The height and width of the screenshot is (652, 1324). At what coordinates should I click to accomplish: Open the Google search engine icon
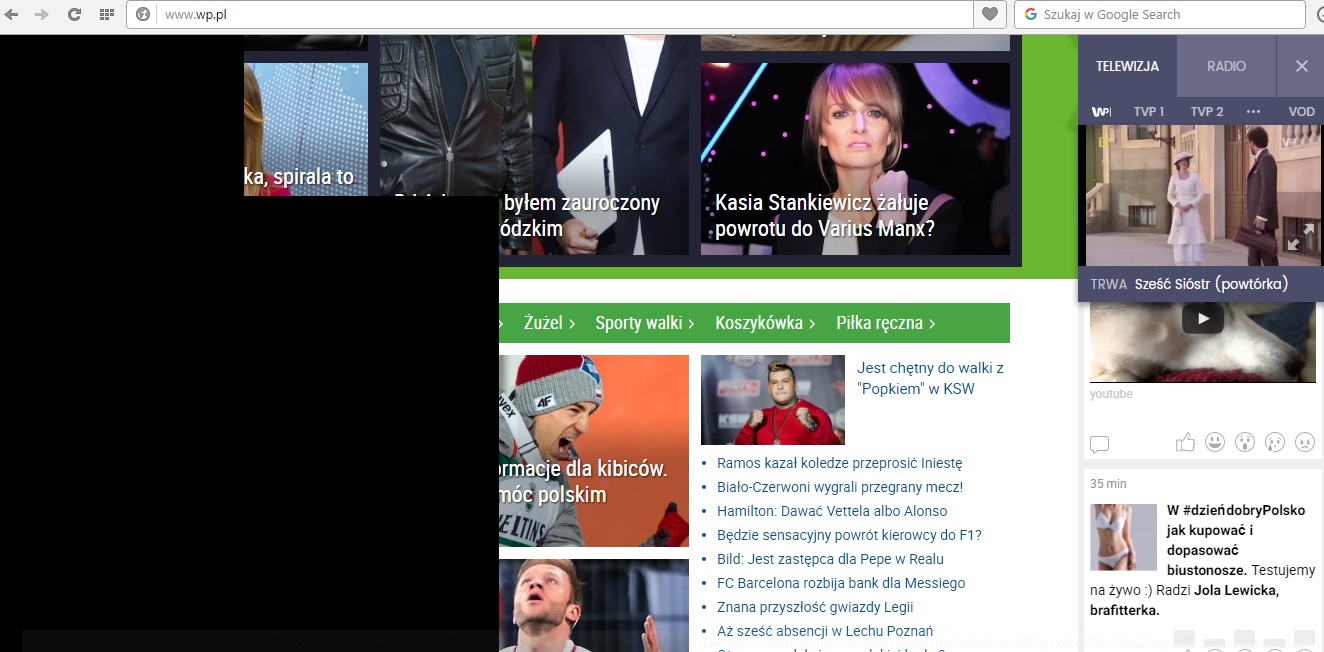1030,14
